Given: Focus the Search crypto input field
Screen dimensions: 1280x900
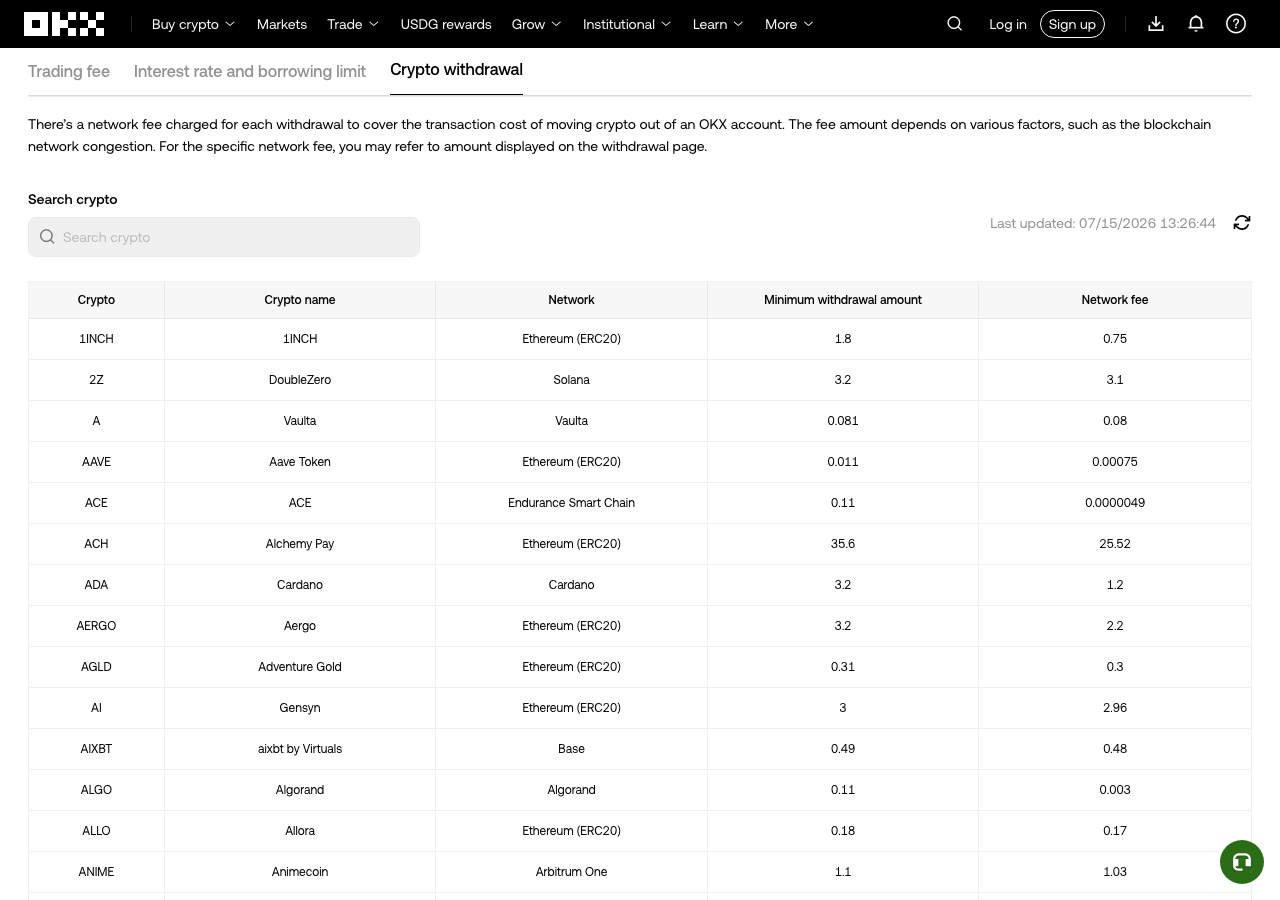Looking at the screenshot, I should [x=224, y=237].
